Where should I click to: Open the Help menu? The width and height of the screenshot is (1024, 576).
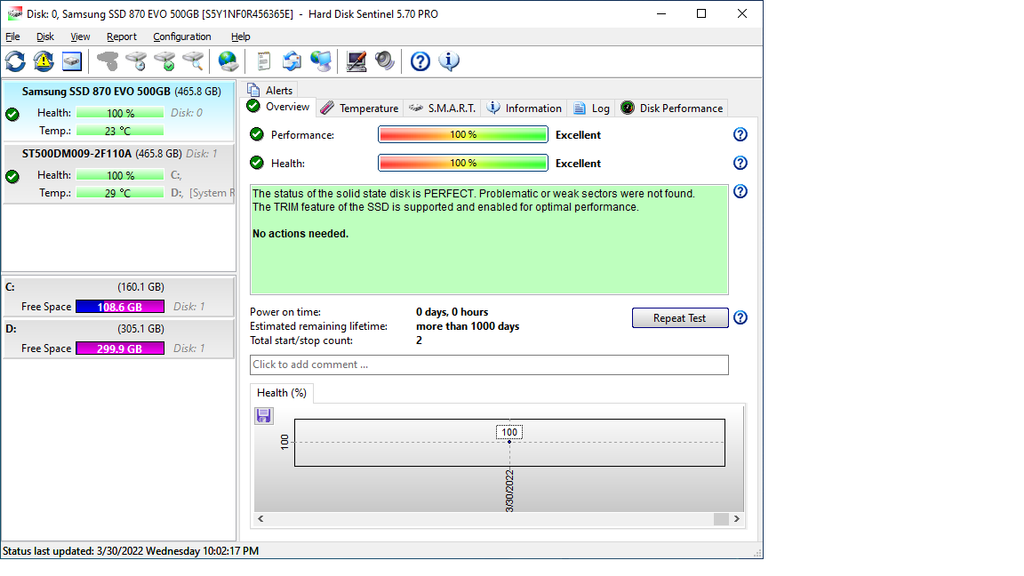click(x=240, y=37)
